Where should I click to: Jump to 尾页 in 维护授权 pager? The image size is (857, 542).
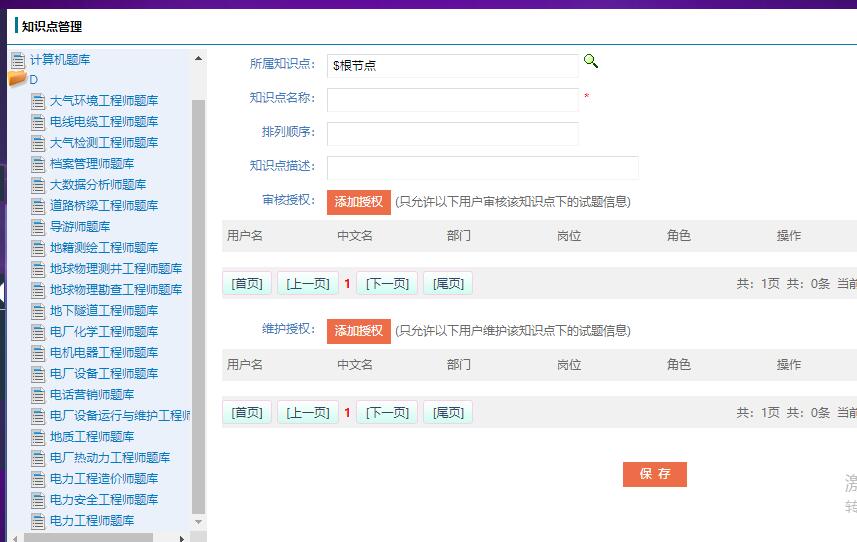(447, 413)
